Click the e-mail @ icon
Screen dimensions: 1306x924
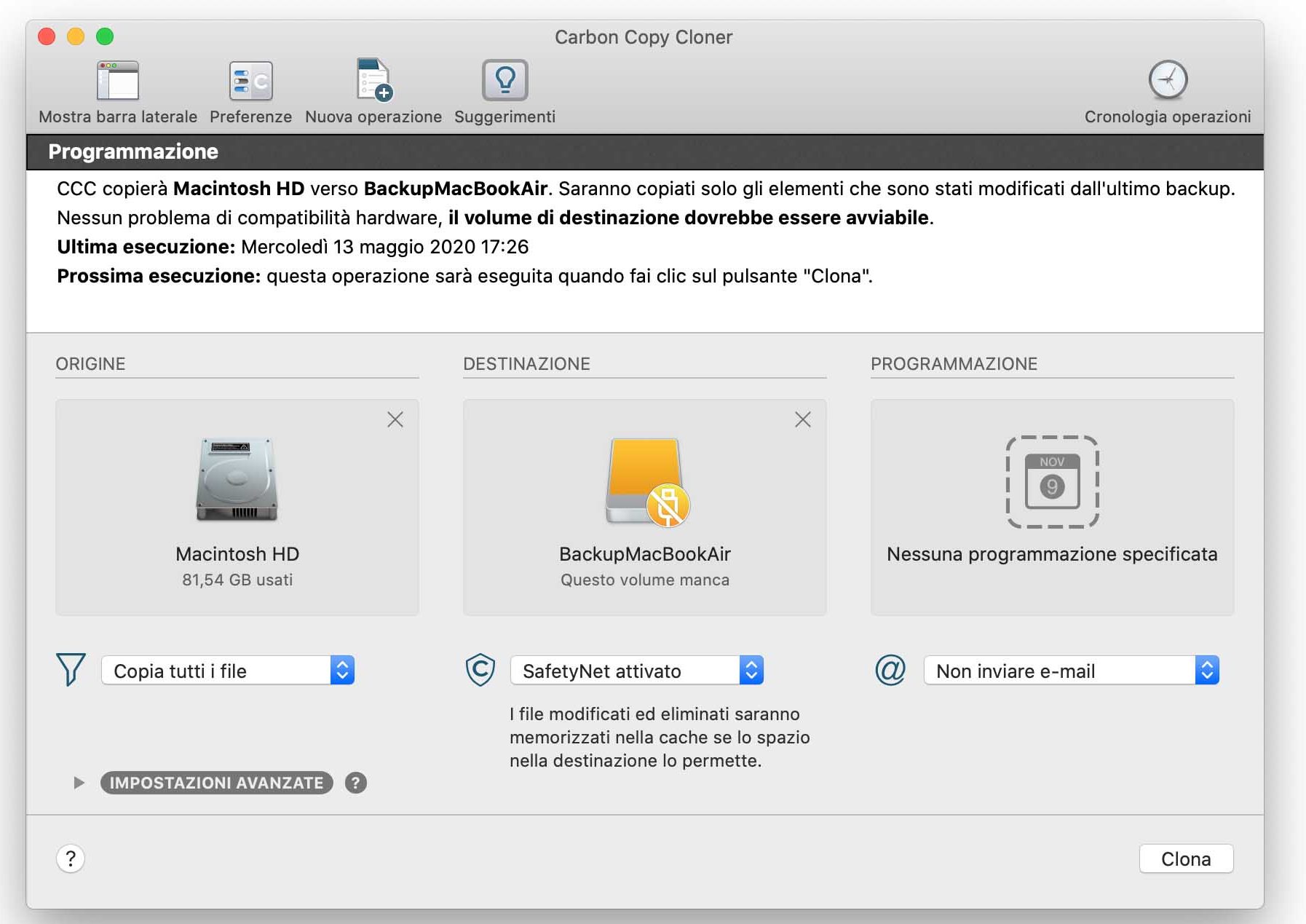pos(890,670)
